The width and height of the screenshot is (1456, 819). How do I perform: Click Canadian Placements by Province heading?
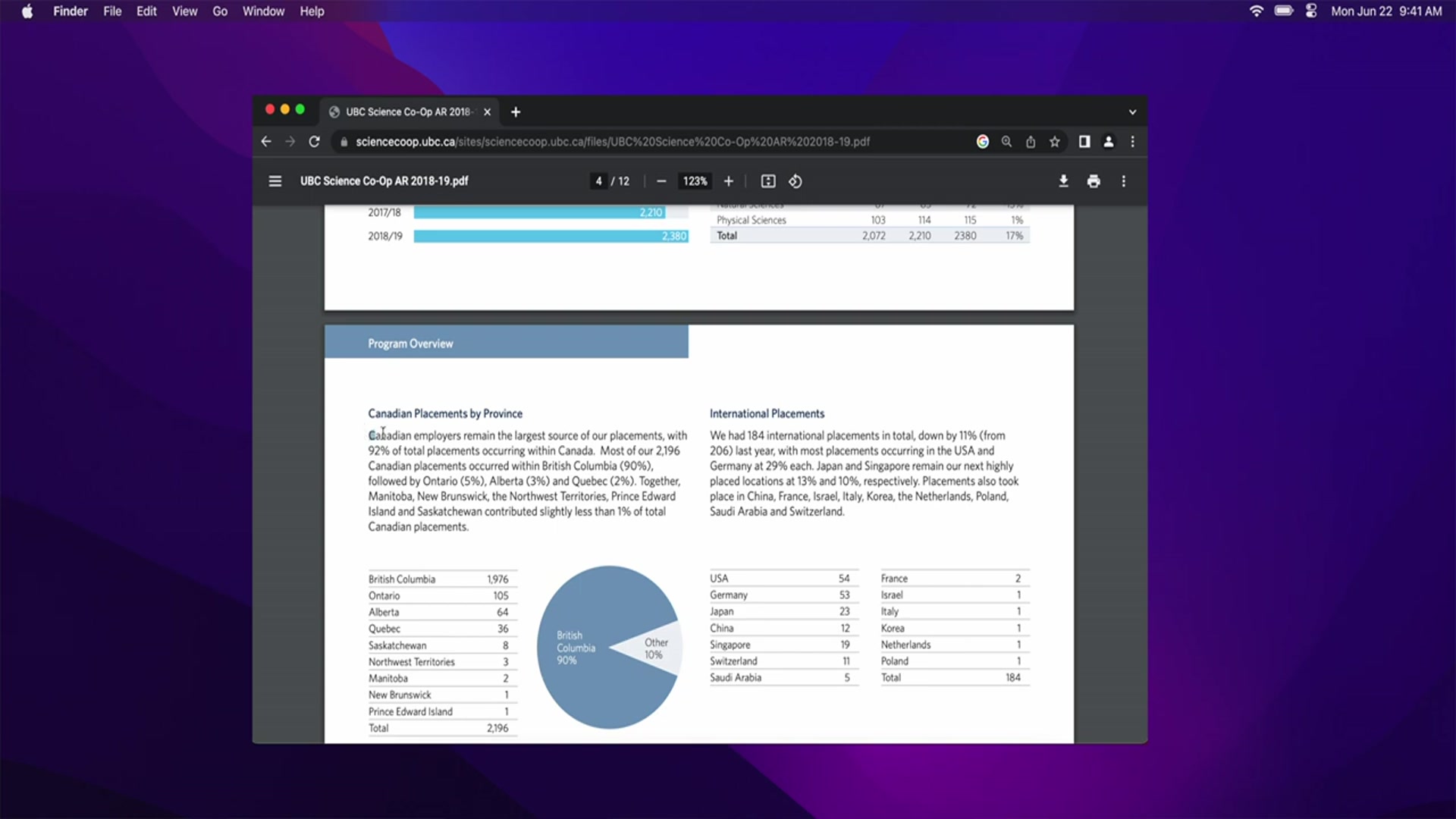click(445, 413)
